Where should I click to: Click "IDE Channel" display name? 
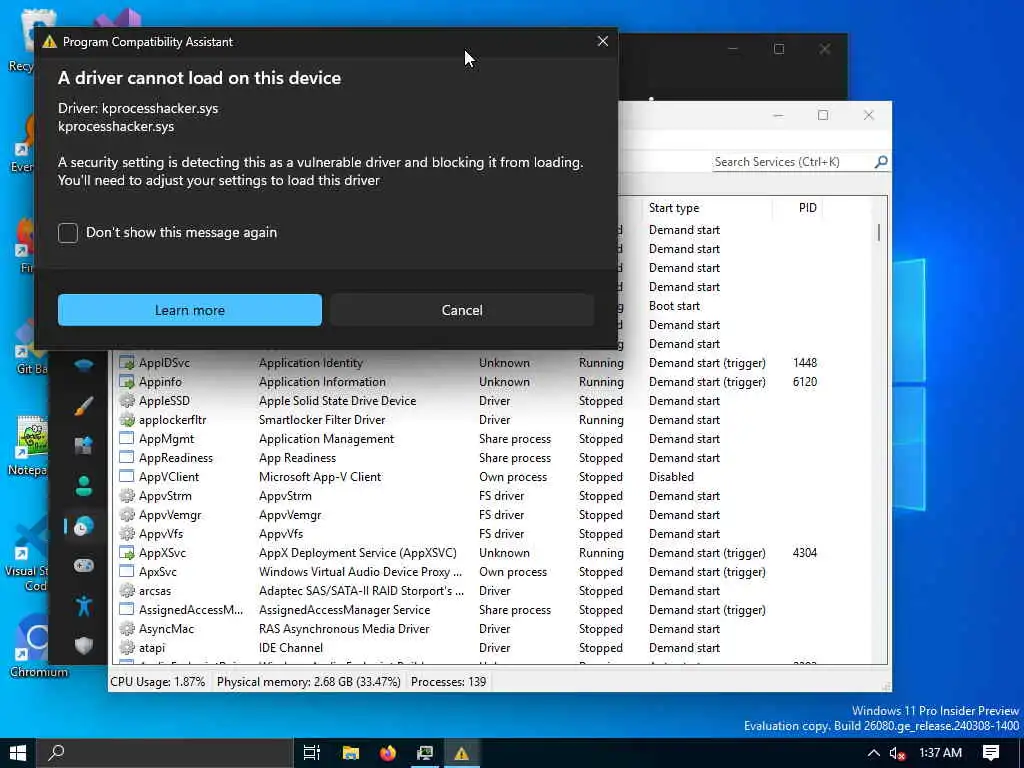click(x=291, y=647)
